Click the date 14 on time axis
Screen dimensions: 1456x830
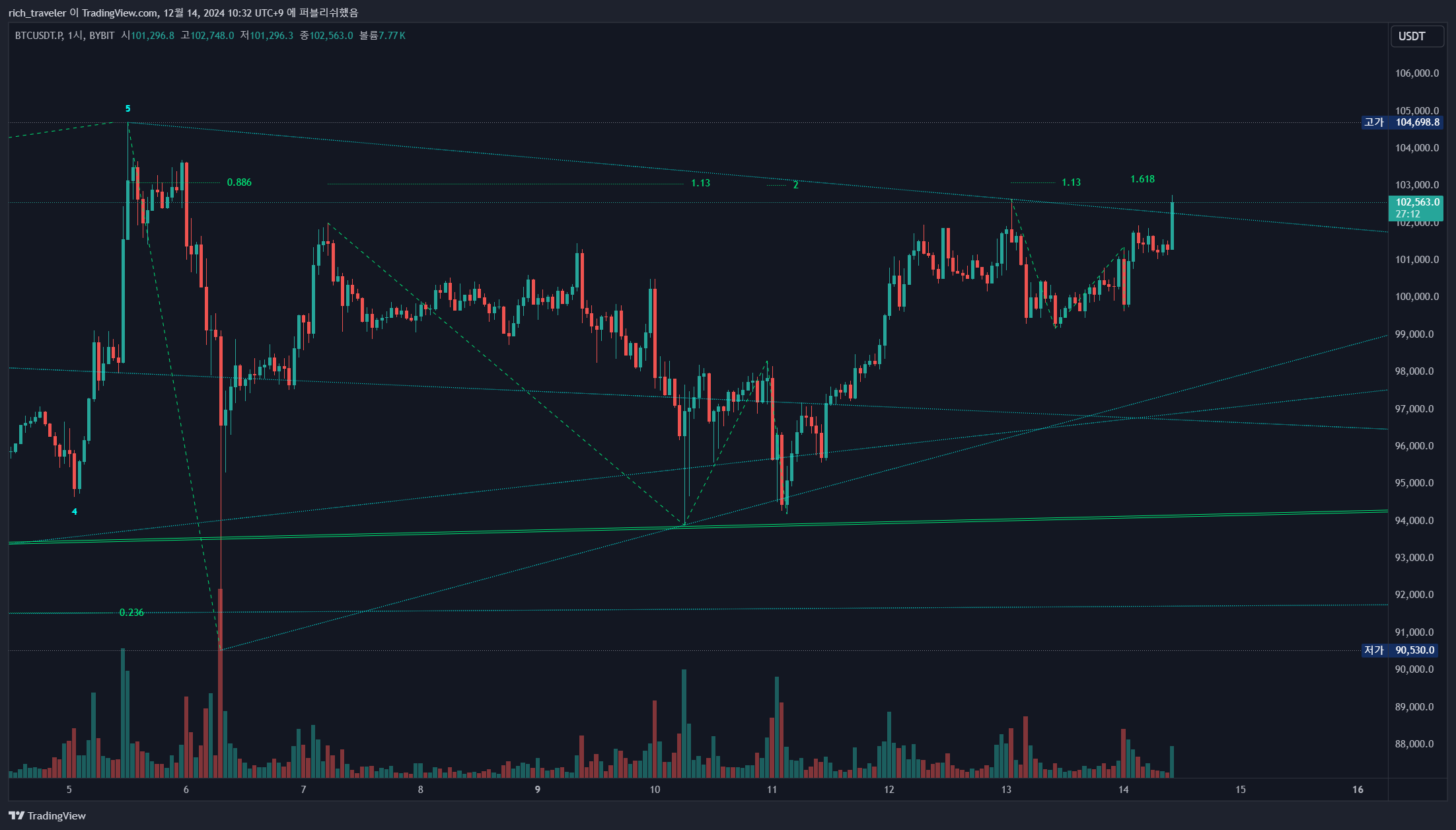pyautogui.click(x=1124, y=789)
